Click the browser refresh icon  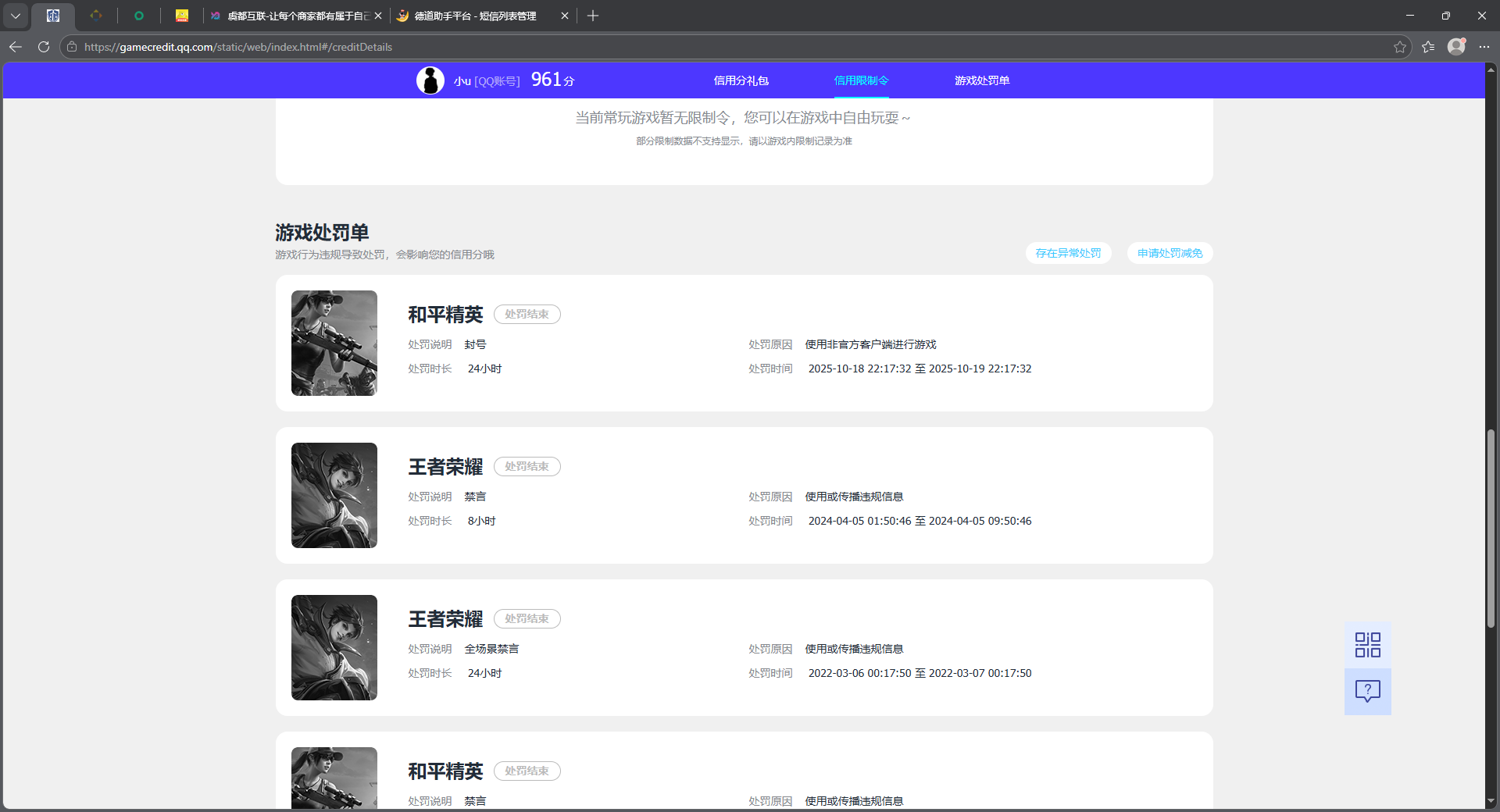[44, 47]
